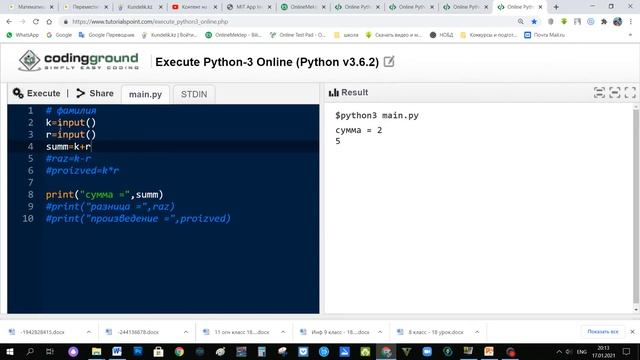Viewport: 640px width, 360px height.
Task: Open Microsoft Word from the taskbar
Action: [x=117, y=351]
